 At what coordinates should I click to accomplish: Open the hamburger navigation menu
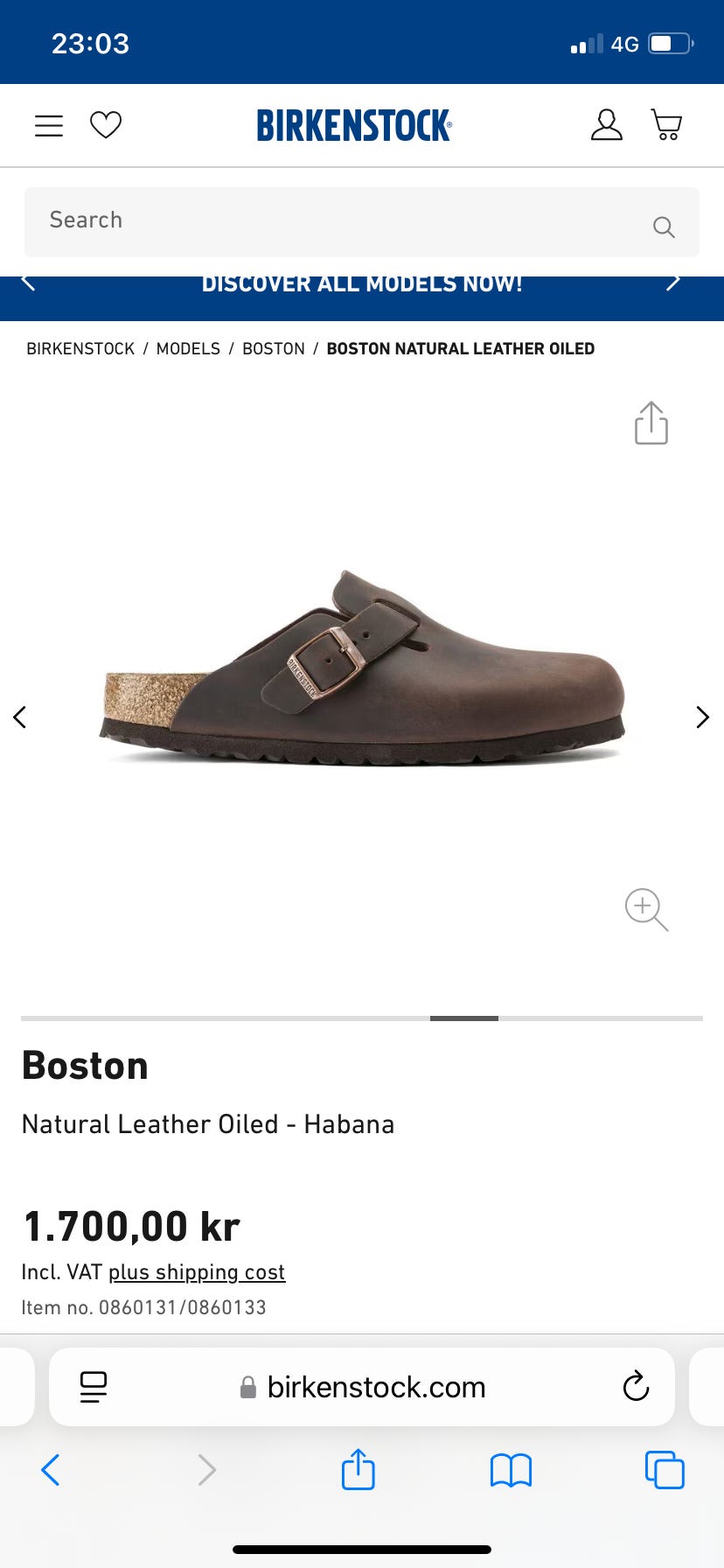(x=49, y=126)
